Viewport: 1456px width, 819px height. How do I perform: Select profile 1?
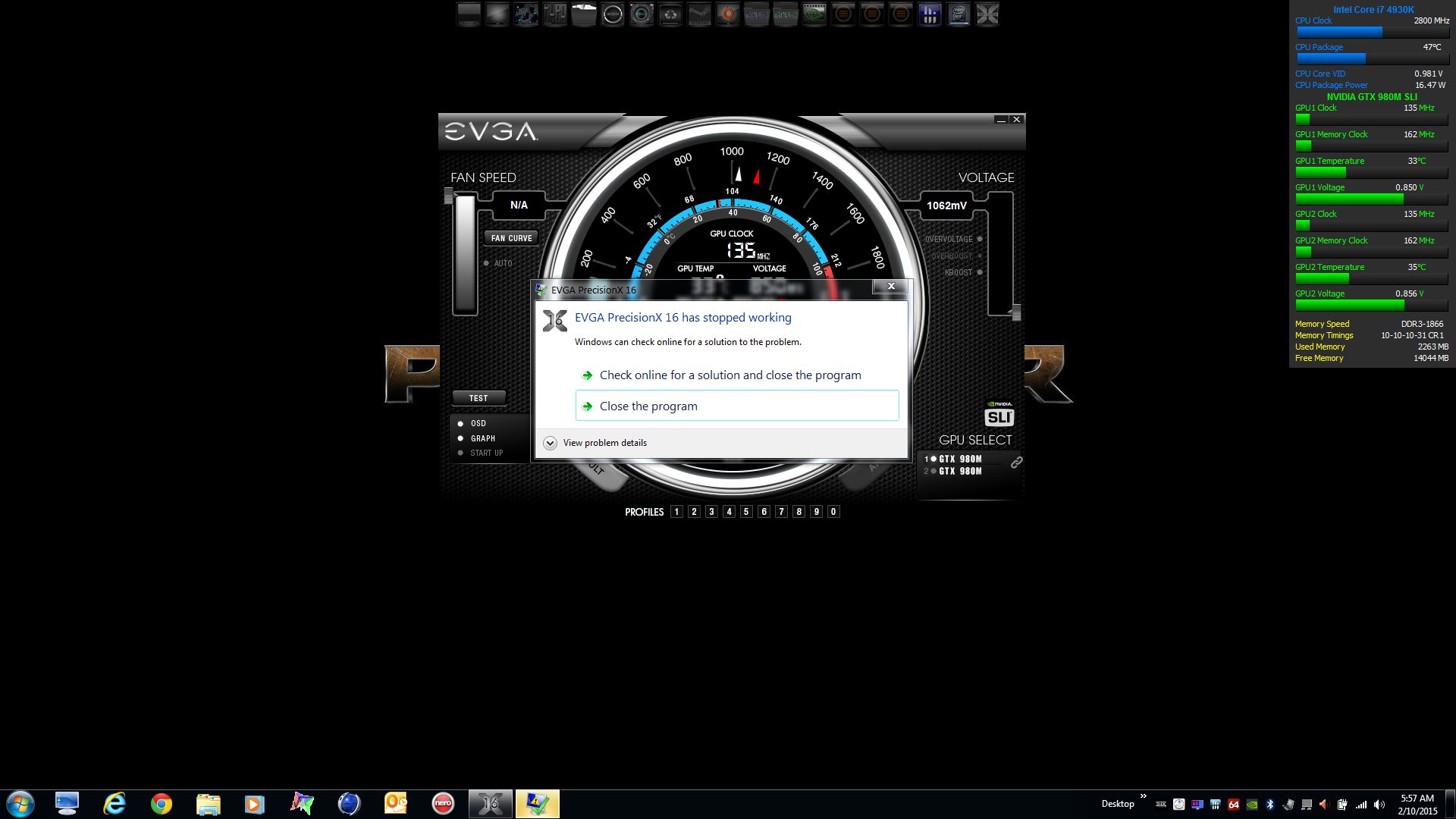676,512
